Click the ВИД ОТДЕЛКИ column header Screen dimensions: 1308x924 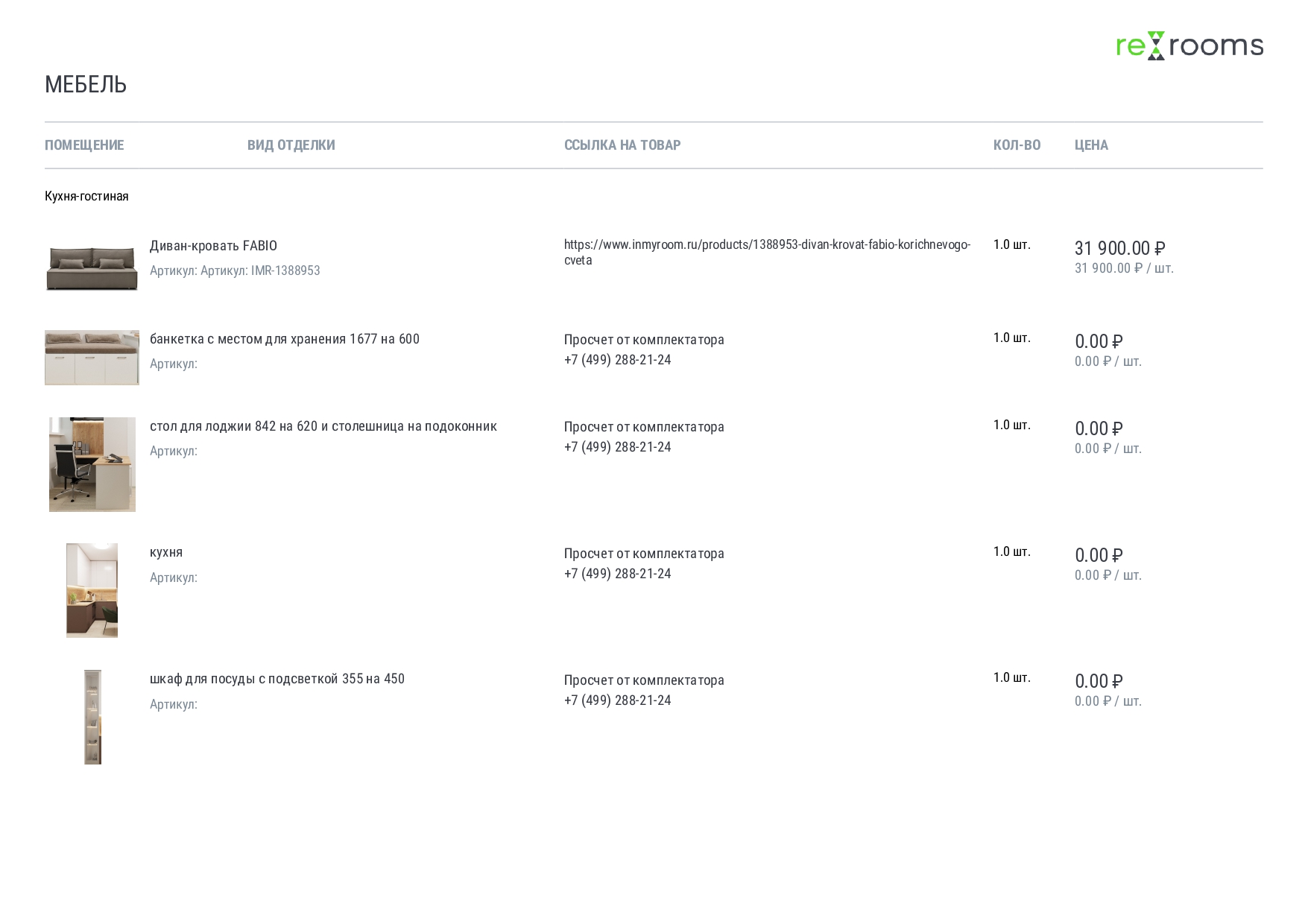click(291, 145)
